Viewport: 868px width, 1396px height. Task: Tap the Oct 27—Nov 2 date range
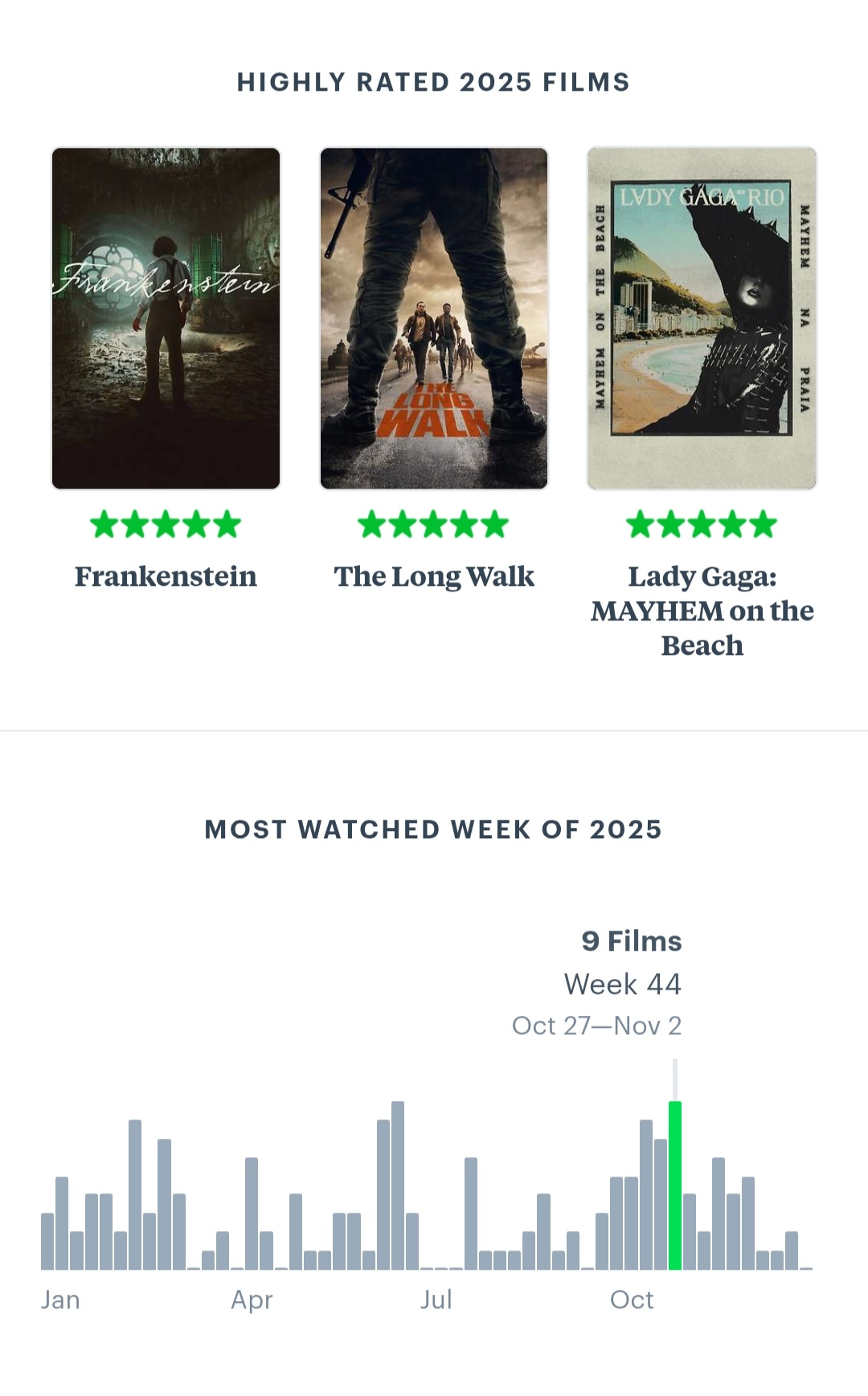[596, 1026]
